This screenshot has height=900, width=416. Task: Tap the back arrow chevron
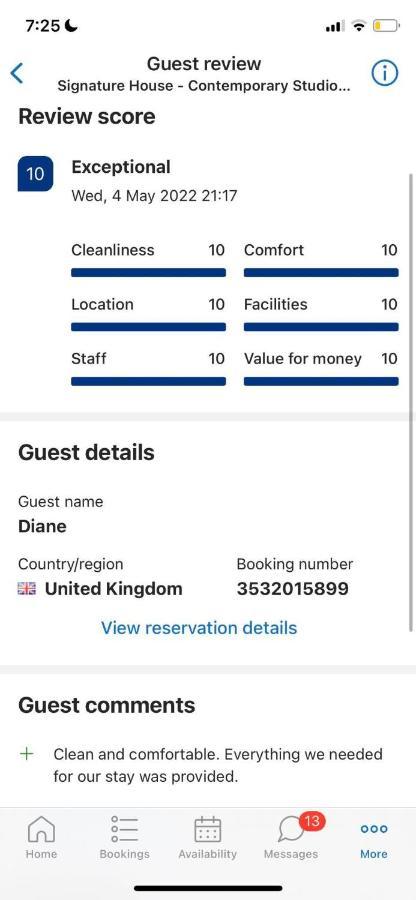17,73
